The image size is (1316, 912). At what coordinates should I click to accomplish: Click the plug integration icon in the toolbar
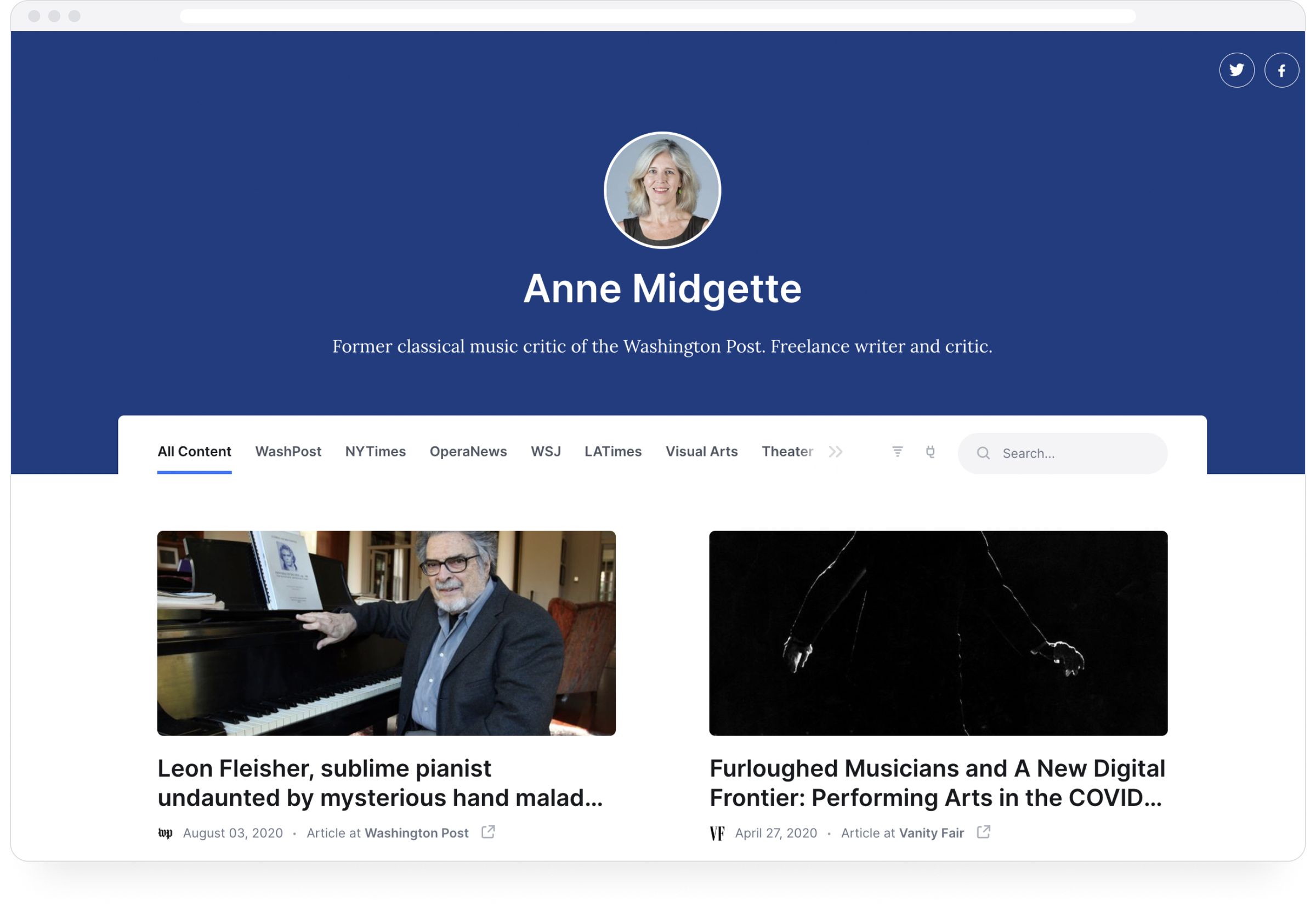point(931,451)
